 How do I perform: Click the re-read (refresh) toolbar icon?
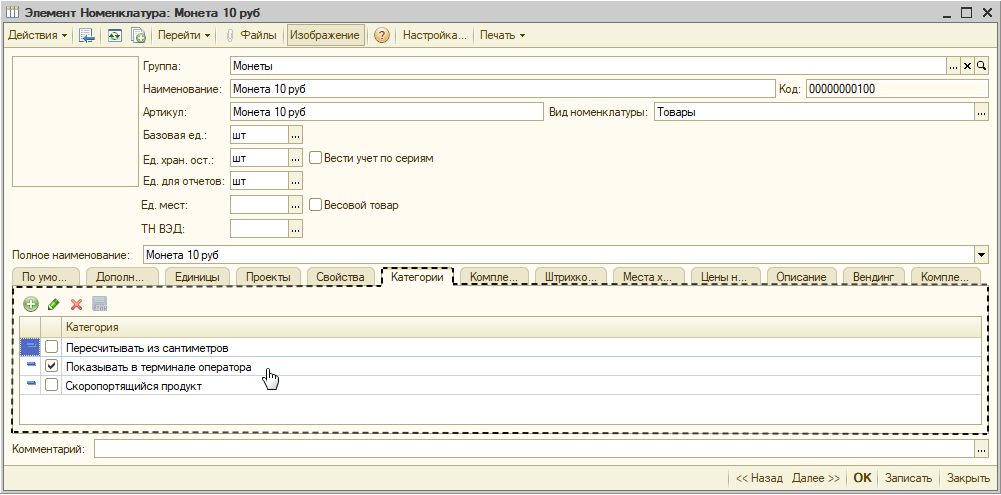pyautogui.click(x=114, y=36)
